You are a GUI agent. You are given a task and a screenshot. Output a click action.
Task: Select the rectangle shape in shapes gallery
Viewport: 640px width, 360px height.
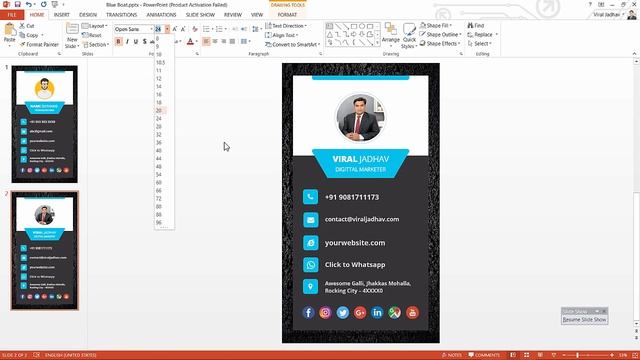[x=354, y=26]
